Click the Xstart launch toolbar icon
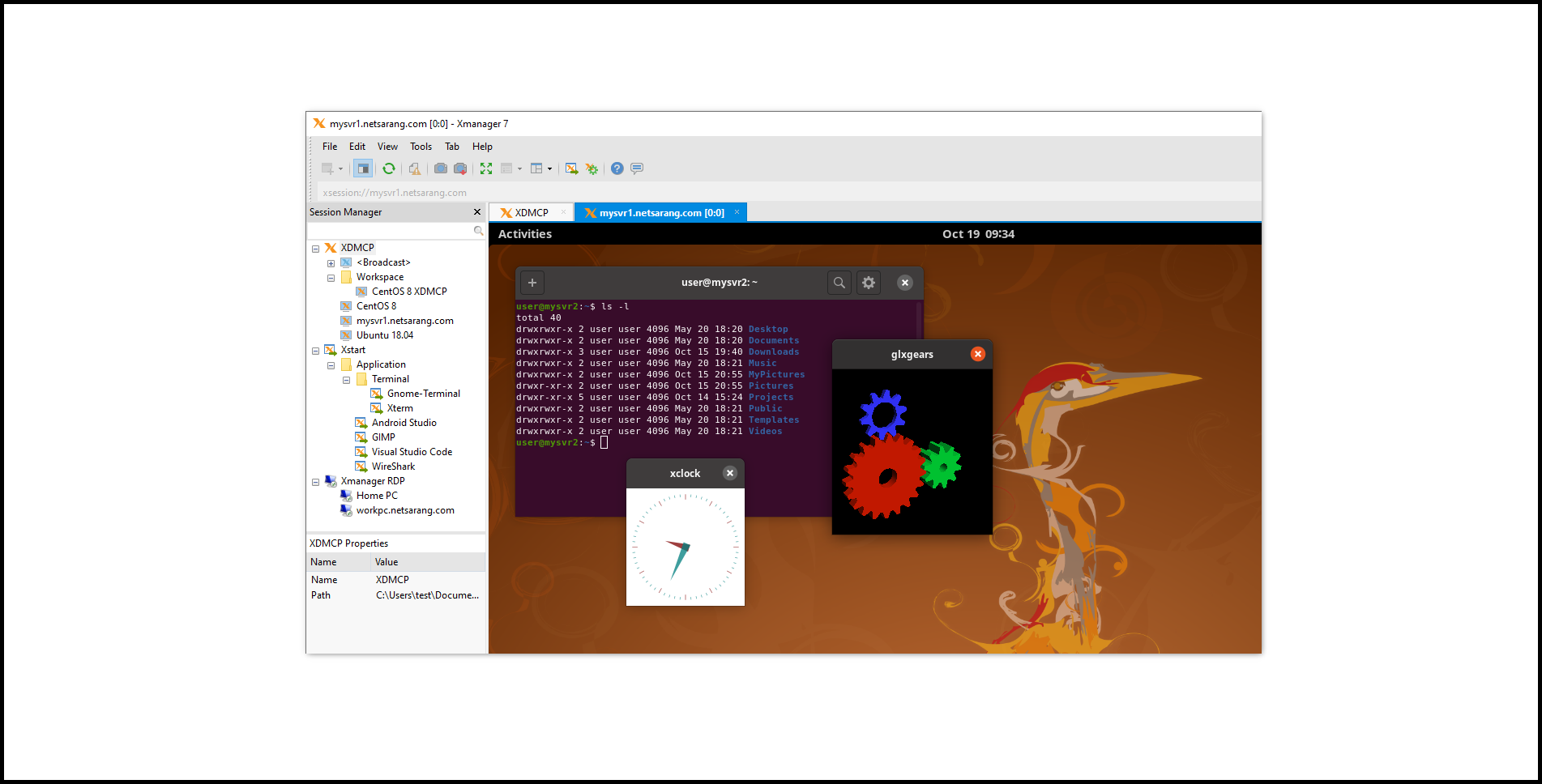1542x784 pixels. click(x=572, y=168)
